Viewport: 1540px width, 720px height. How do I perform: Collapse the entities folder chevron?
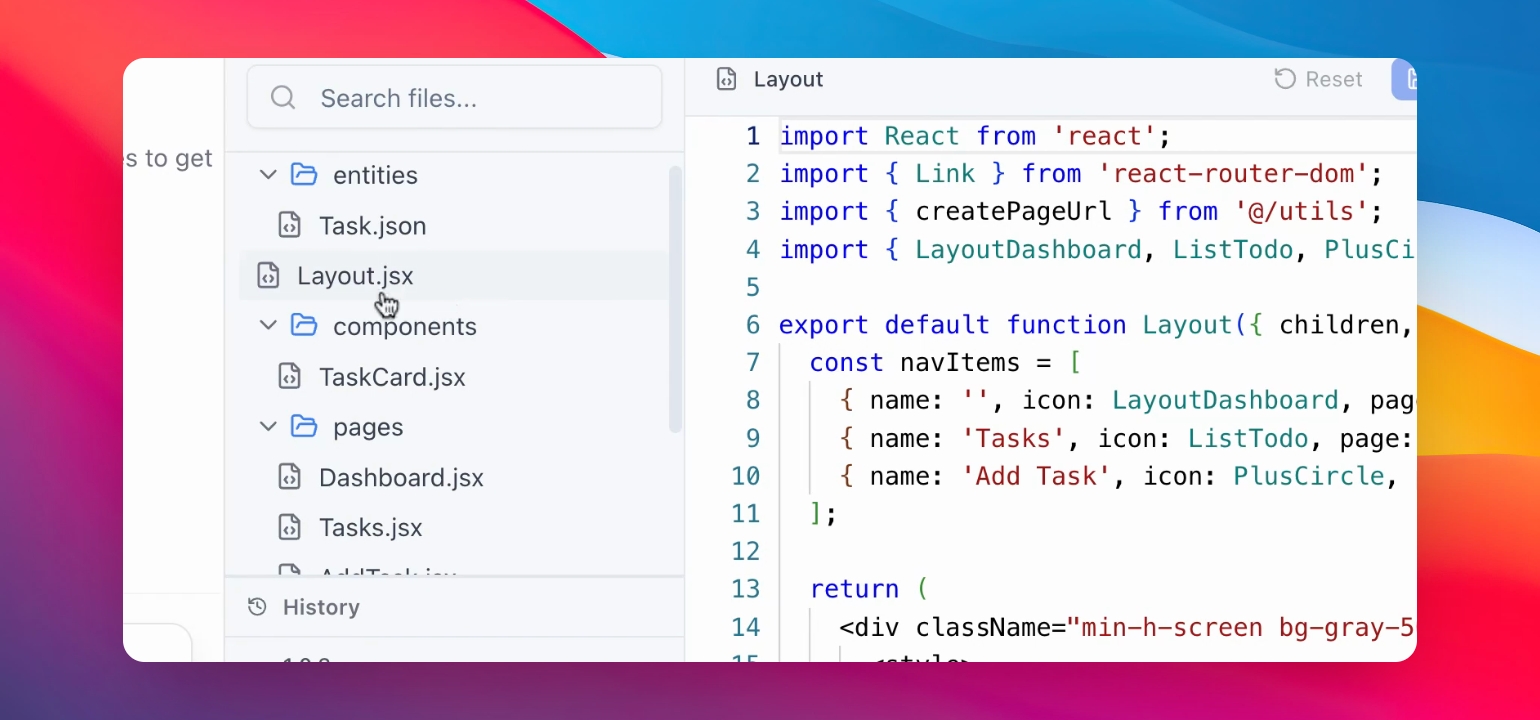(x=268, y=175)
